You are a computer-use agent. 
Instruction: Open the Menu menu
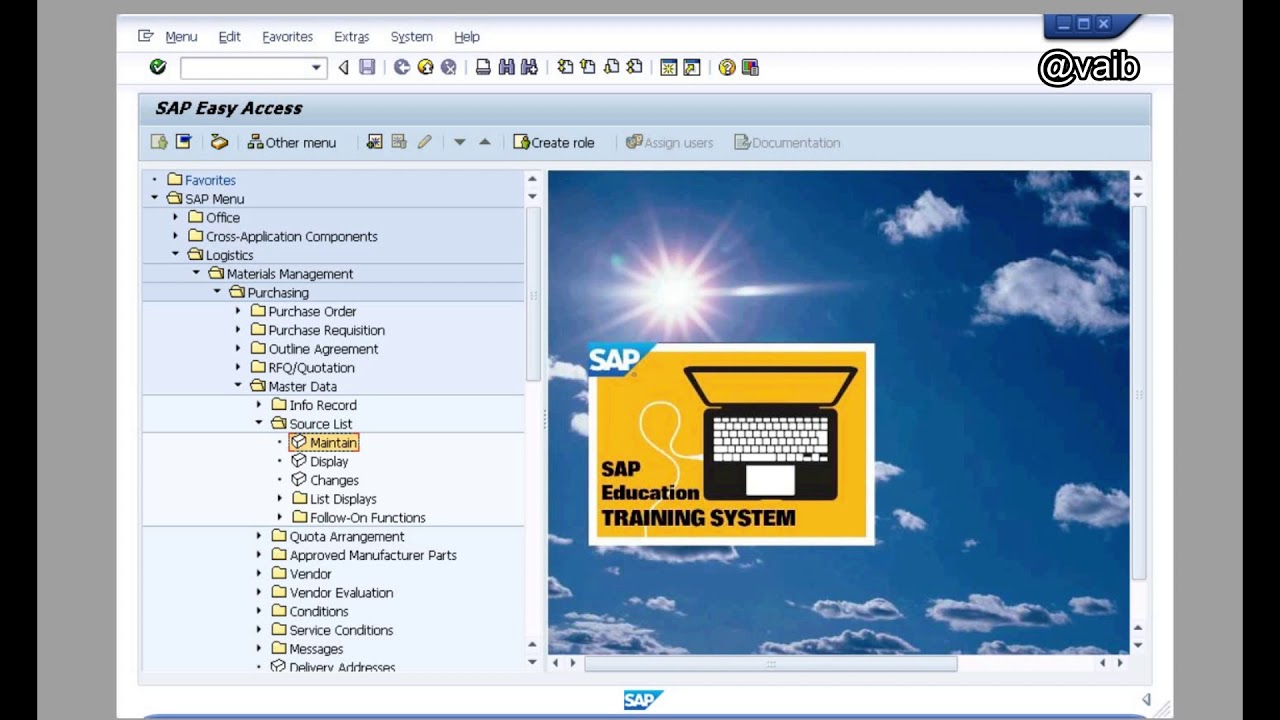tap(181, 36)
